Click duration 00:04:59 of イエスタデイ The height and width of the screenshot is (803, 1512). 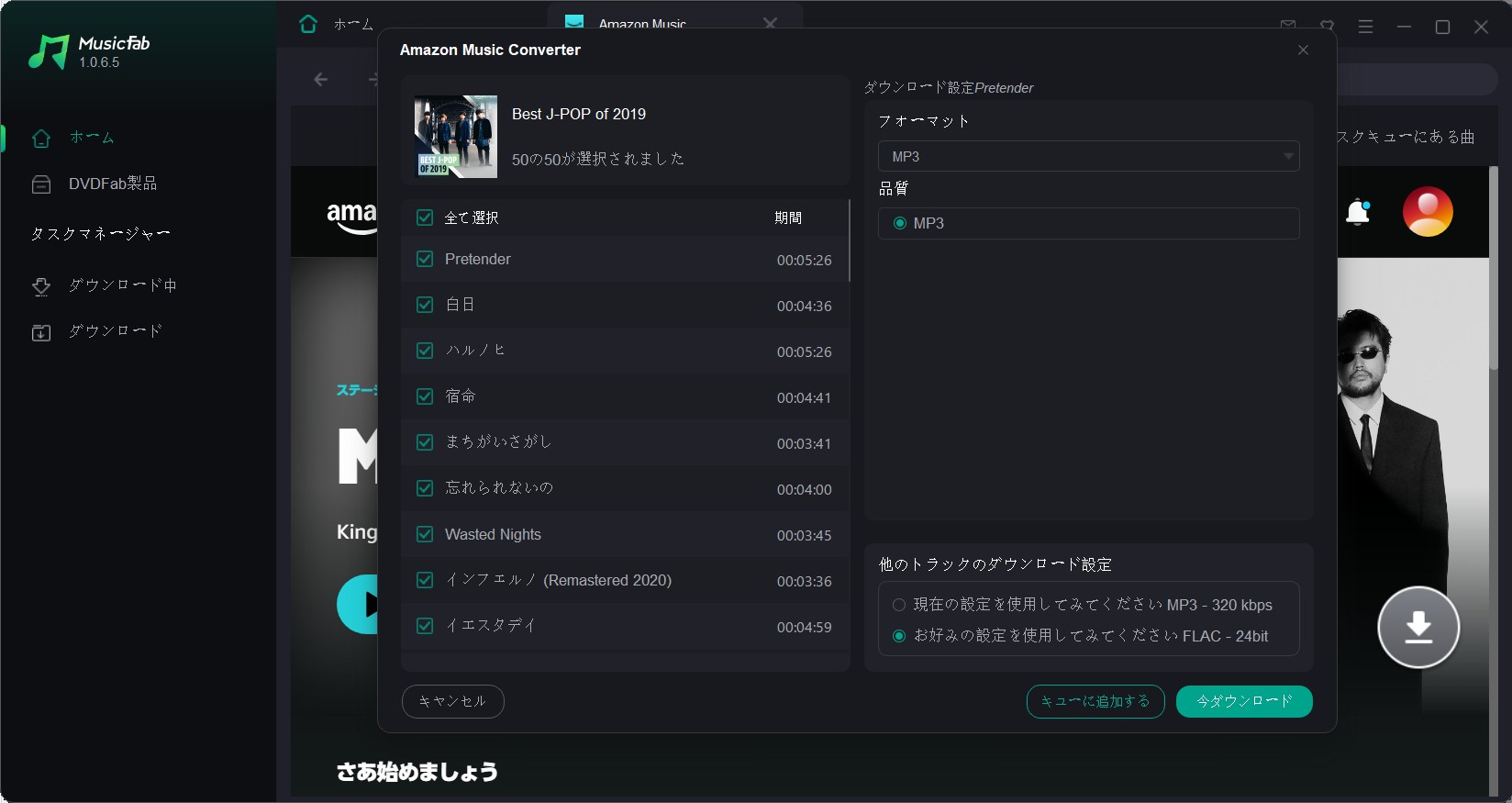pos(805,627)
